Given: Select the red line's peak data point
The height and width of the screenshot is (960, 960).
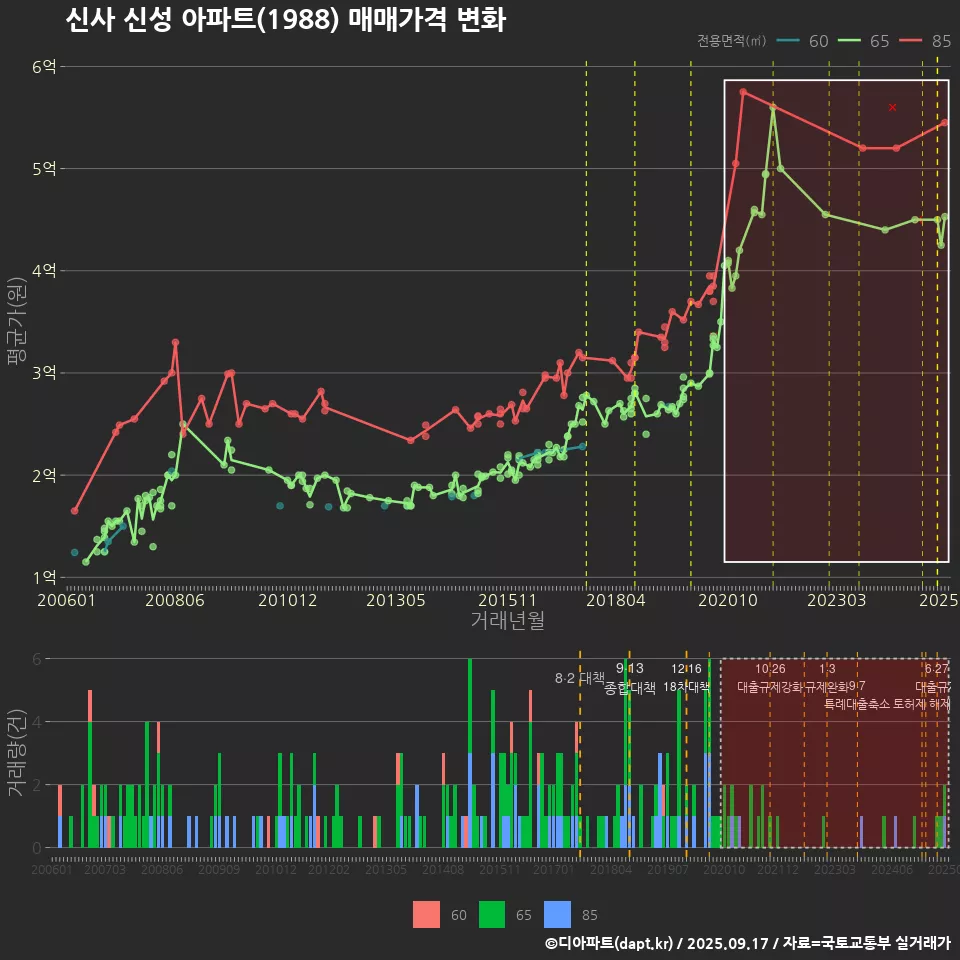Looking at the screenshot, I should coord(743,92).
